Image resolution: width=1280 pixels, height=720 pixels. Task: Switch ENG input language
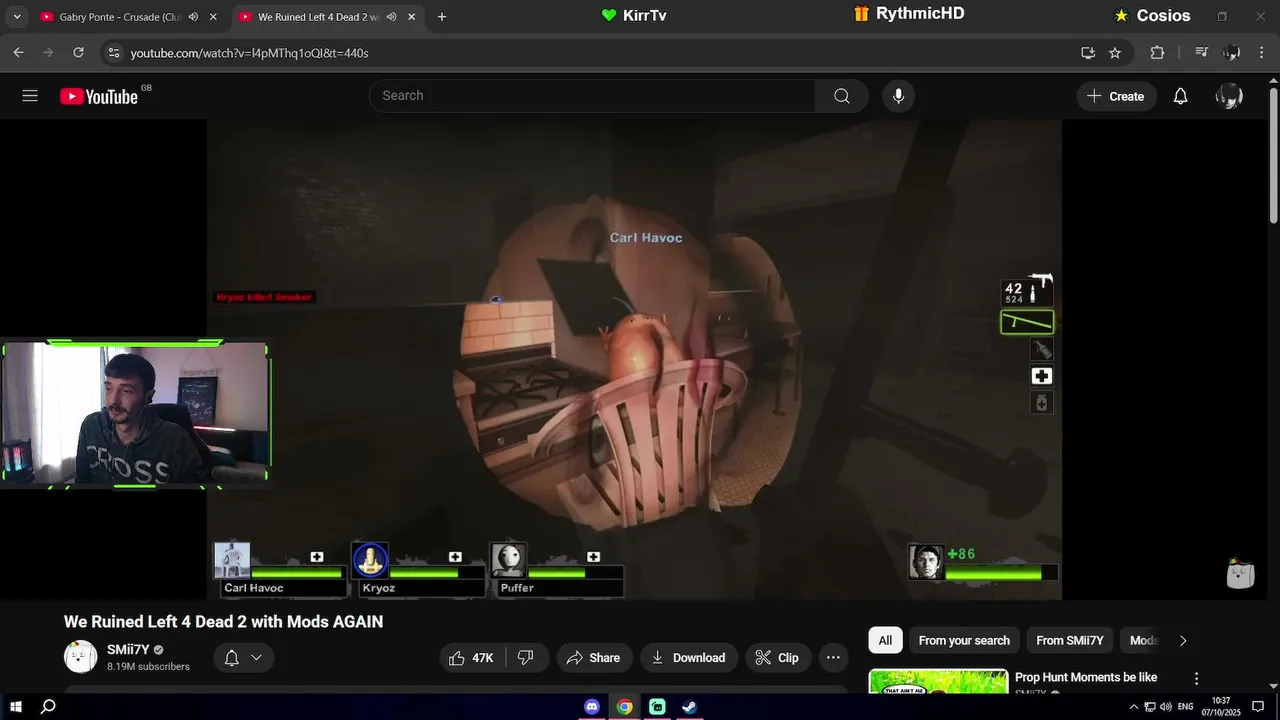pos(1185,707)
